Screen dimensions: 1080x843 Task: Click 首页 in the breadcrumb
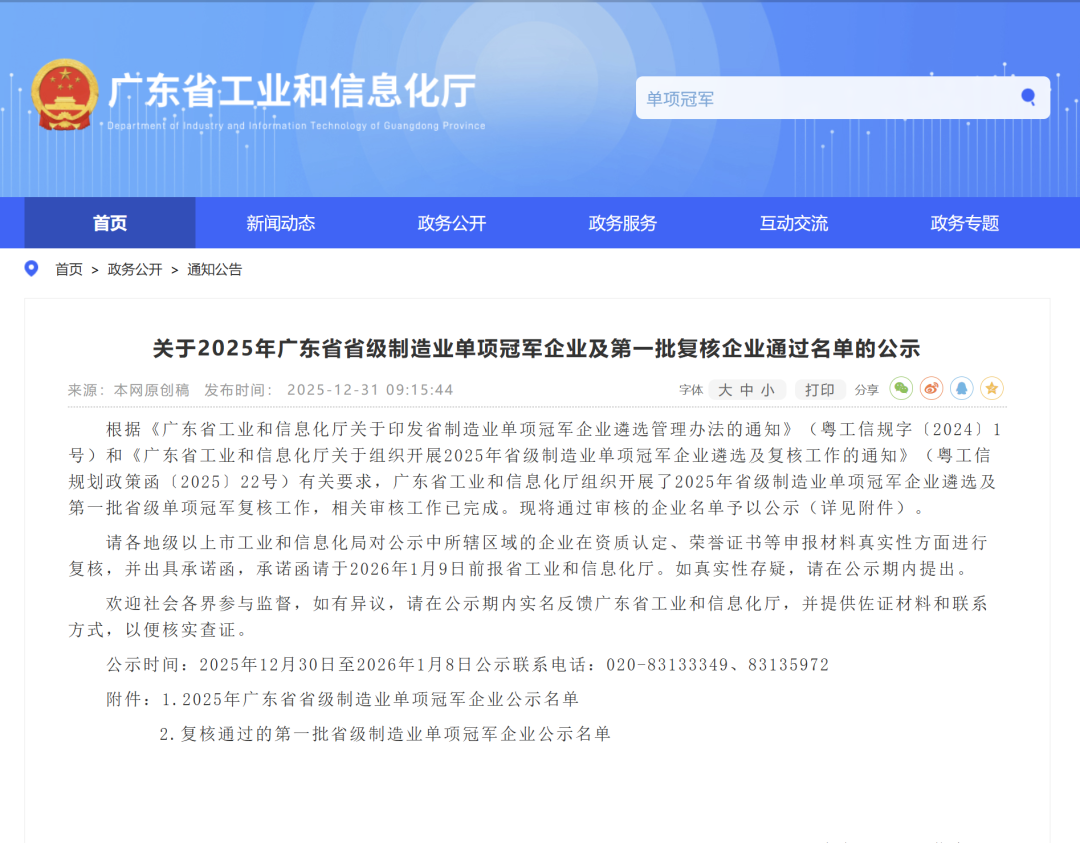click(69, 269)
